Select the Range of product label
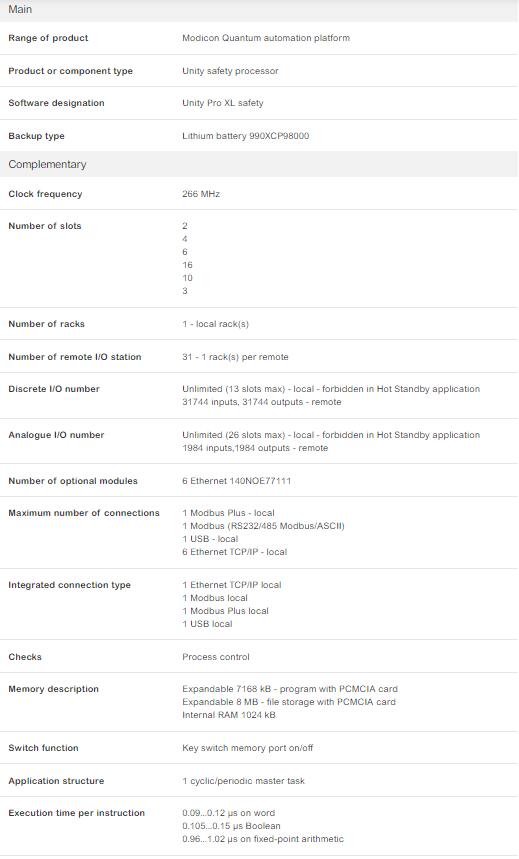The height and width of the screenshot is (859, 519). pos(48,38)
